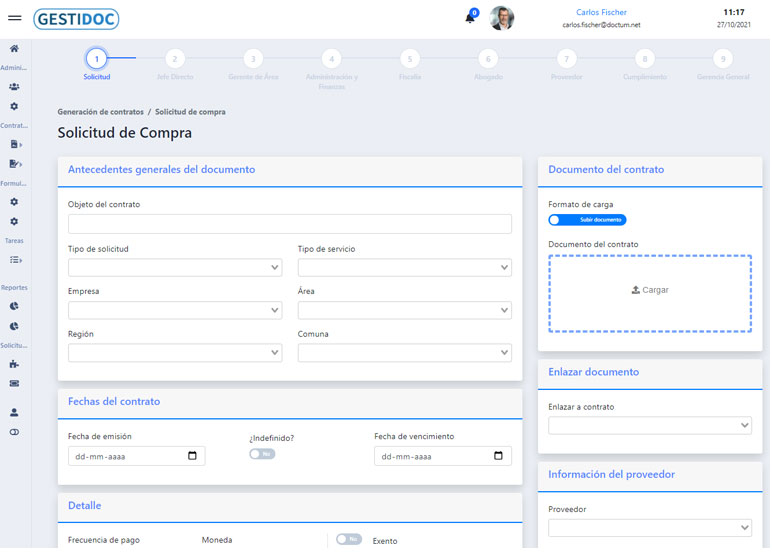
Task: Click the Cargar upload drop zone
Action: click(650, 293)
